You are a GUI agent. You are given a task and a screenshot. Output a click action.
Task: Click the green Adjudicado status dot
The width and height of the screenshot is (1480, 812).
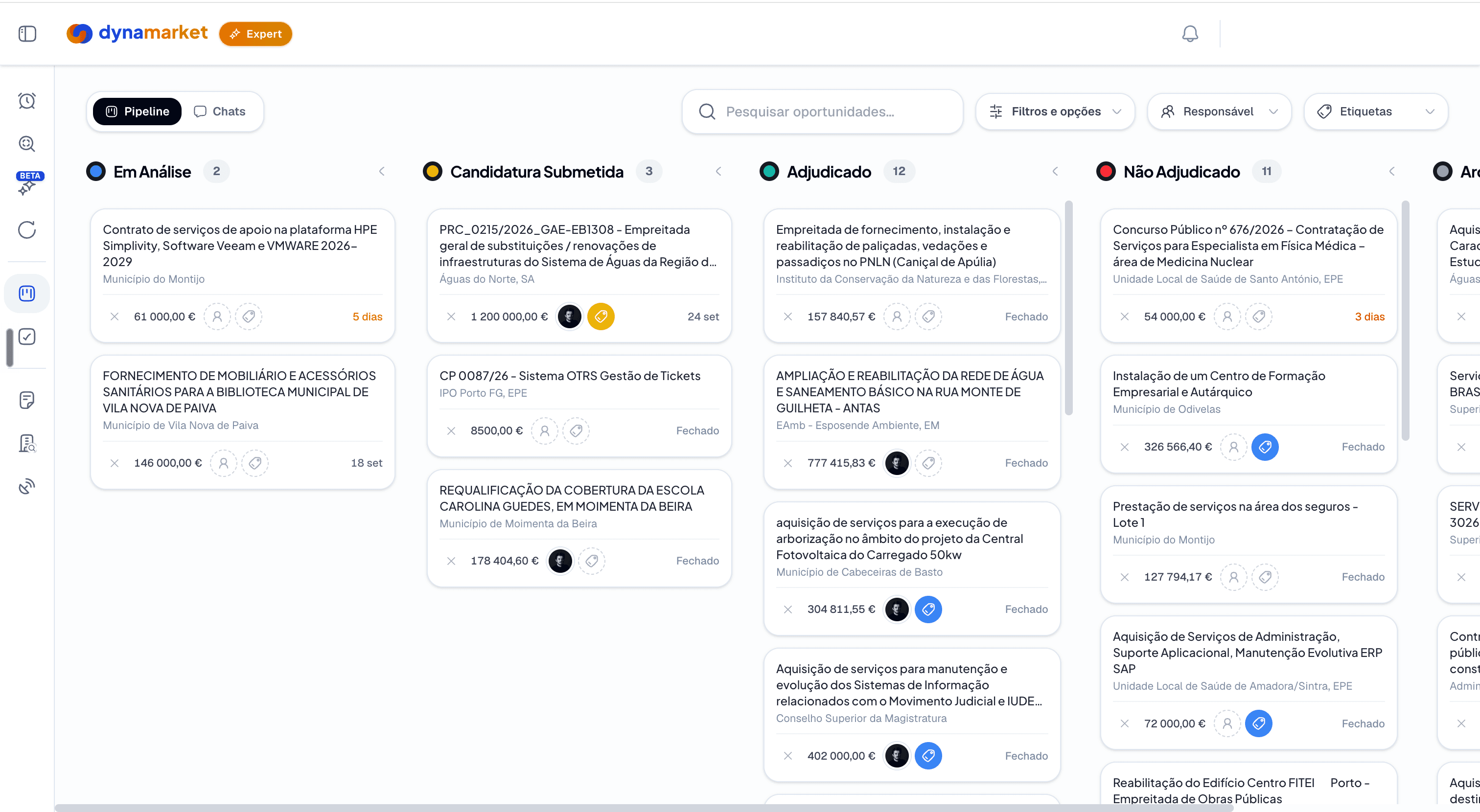click(769, 171)
